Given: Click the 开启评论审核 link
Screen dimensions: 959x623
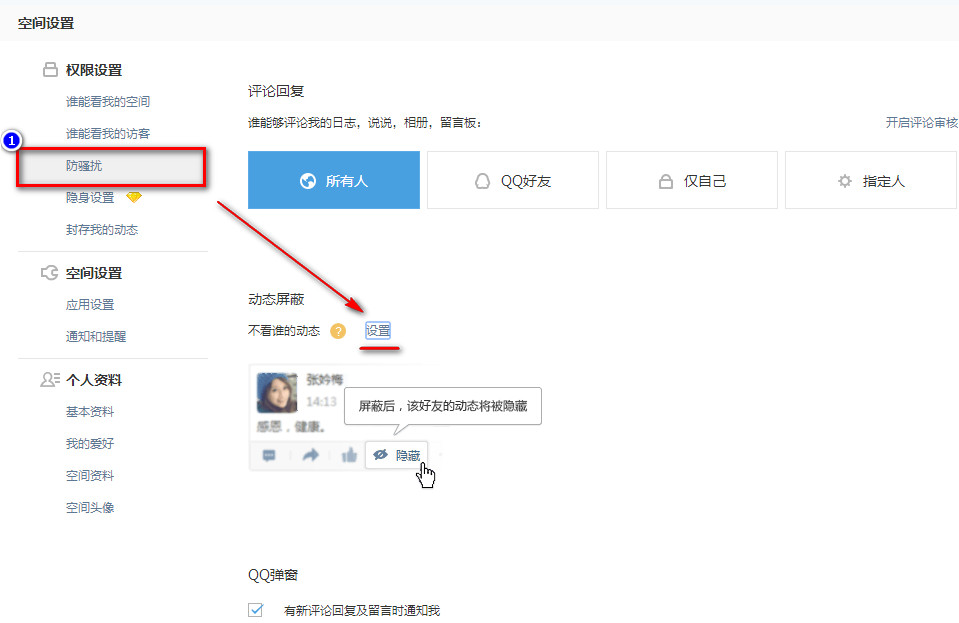Looking at the screenshot, I should (922, 122).
